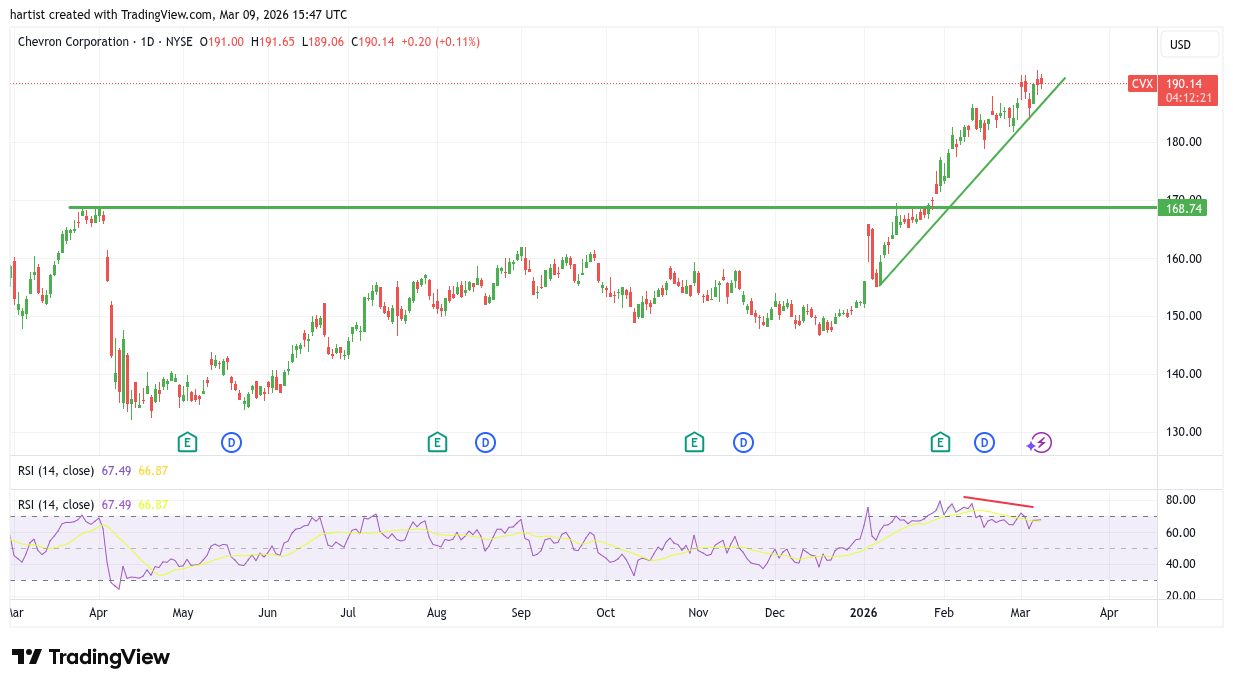Select the earnings E marker near November

point(693,442)
